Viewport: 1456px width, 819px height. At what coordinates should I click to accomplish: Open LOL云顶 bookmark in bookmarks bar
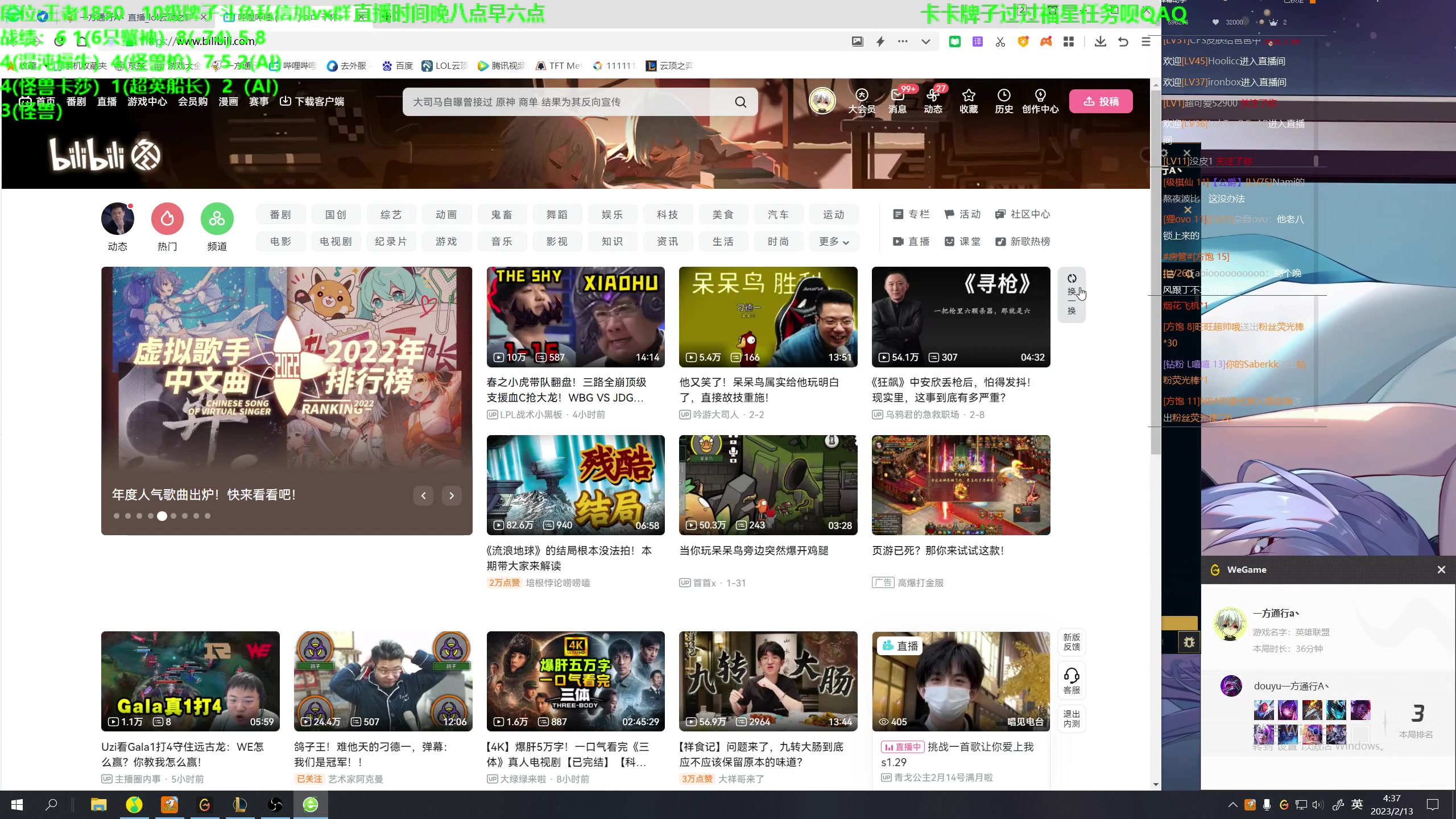(444, 66)
